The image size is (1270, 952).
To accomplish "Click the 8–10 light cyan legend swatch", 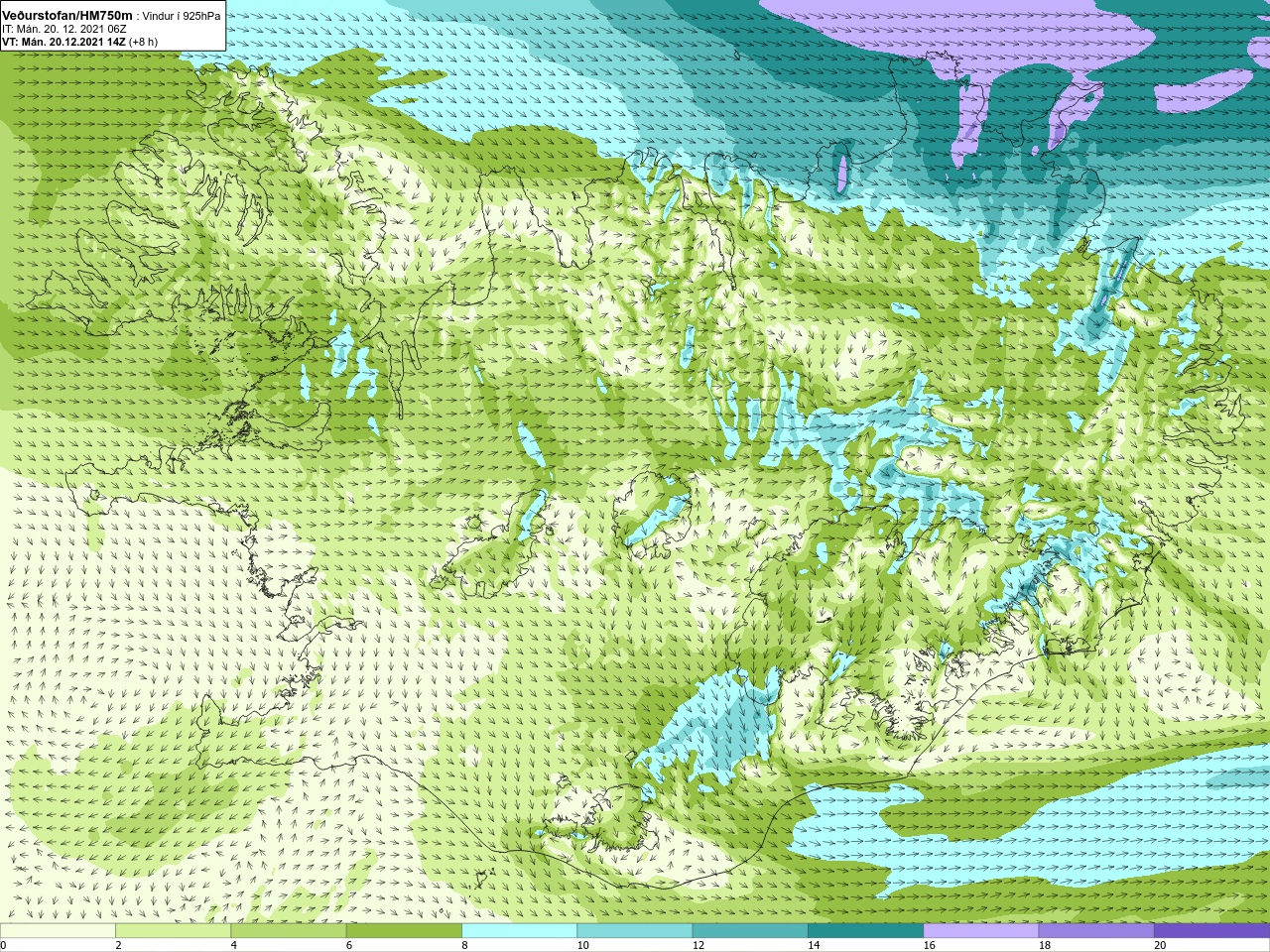I will (519, 931).
